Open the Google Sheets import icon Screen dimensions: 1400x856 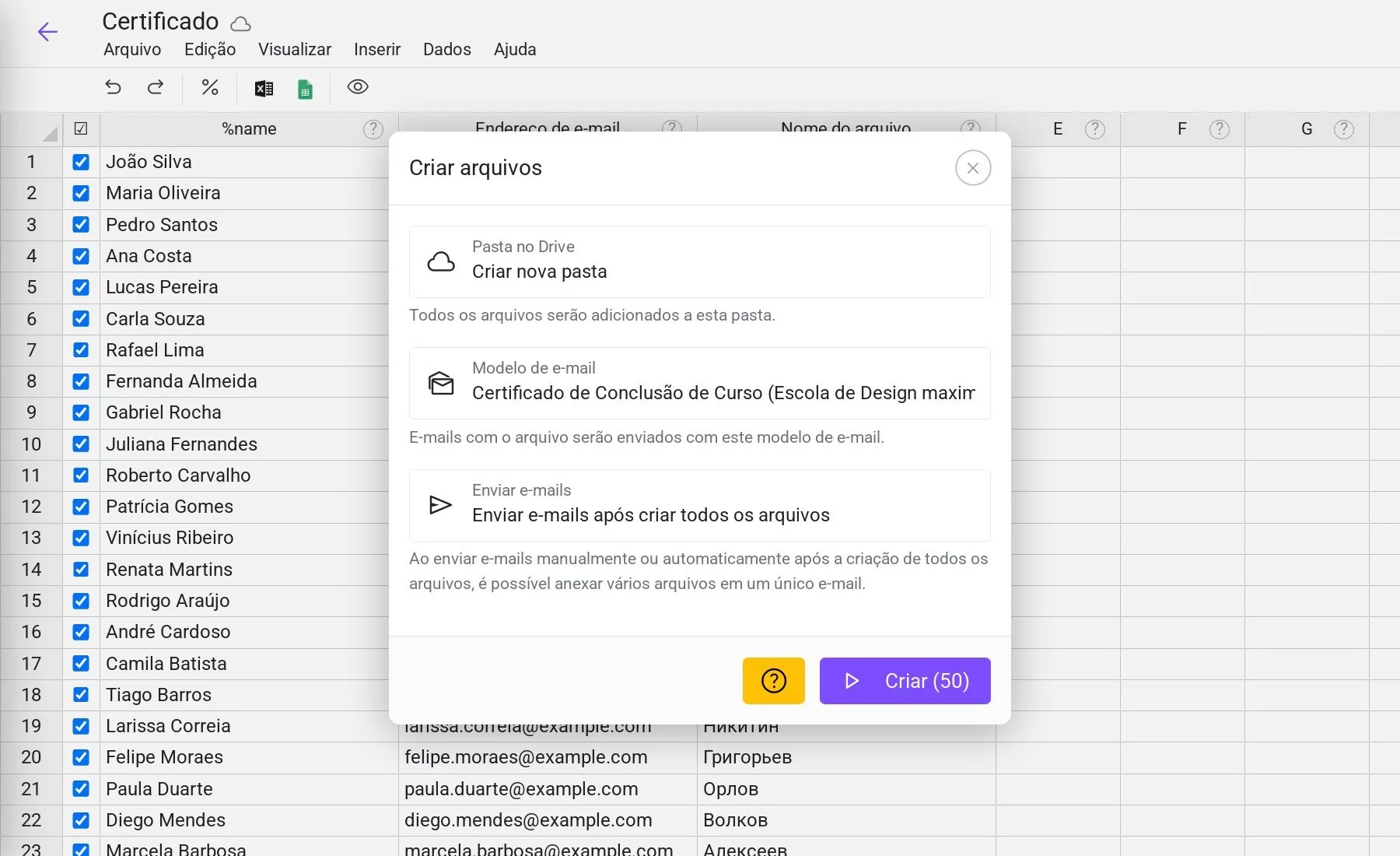[306, 89]
